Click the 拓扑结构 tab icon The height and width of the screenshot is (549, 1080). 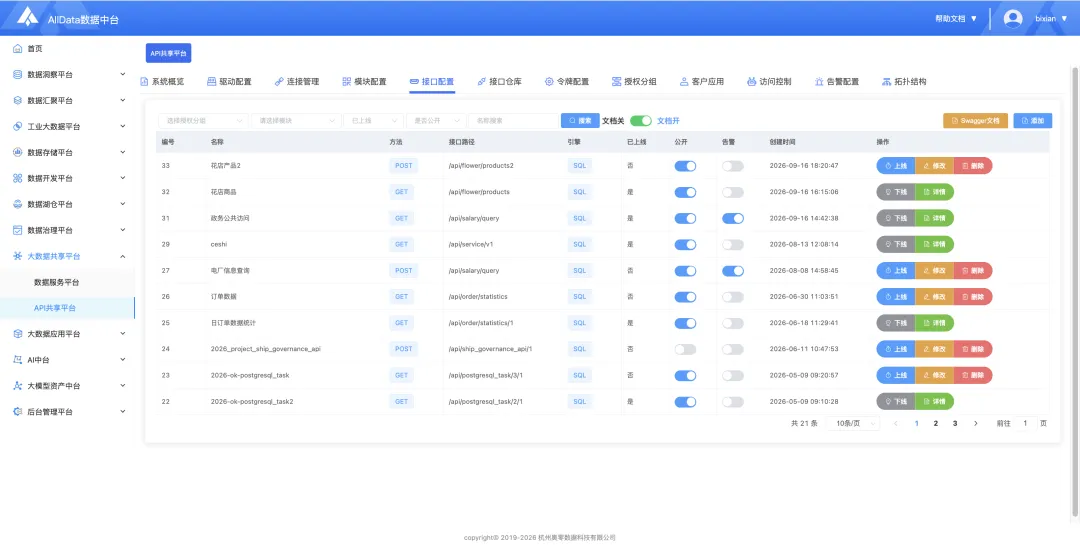(886, 81)
